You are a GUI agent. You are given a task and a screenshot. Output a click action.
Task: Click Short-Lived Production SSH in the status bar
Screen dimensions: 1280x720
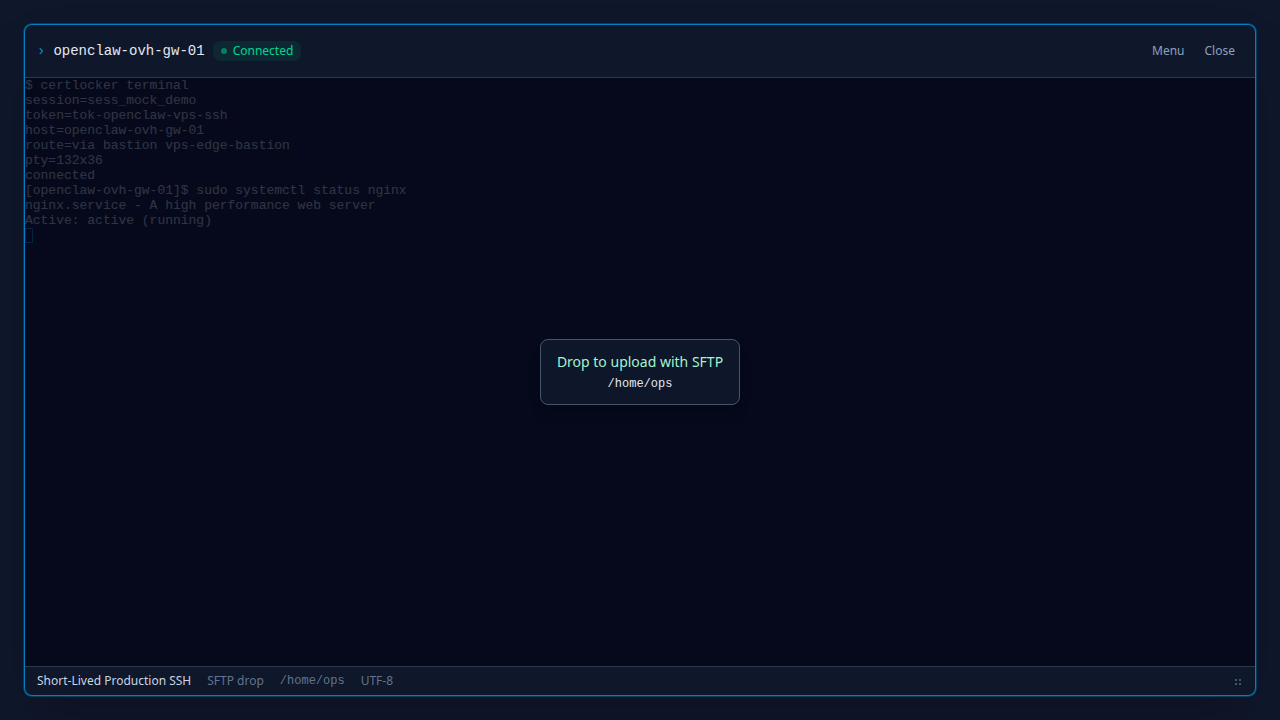[114, 681]
